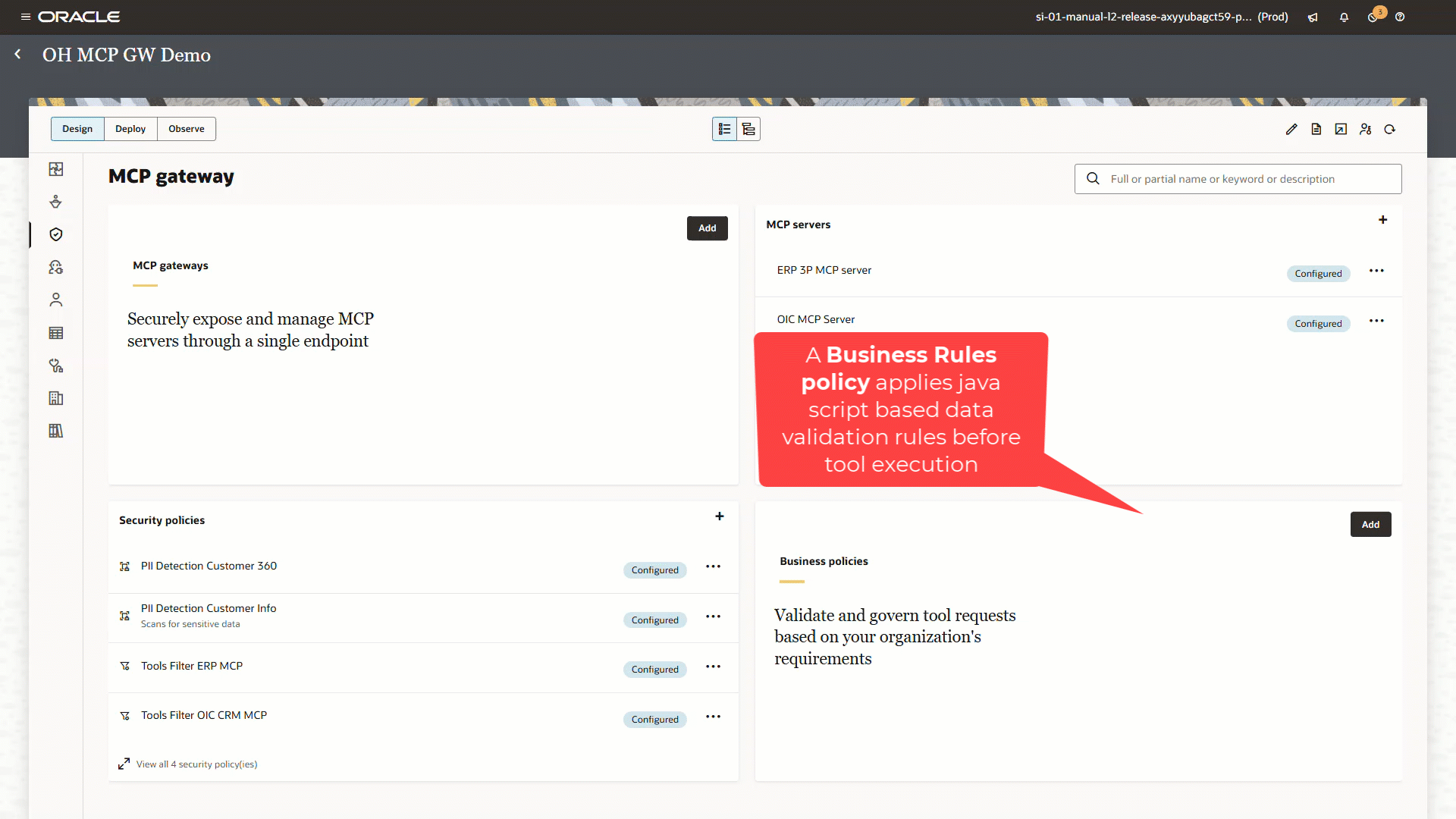Screen dimensions: 1456x819
Task: Switch to the Observe tab
Action: 187,129
